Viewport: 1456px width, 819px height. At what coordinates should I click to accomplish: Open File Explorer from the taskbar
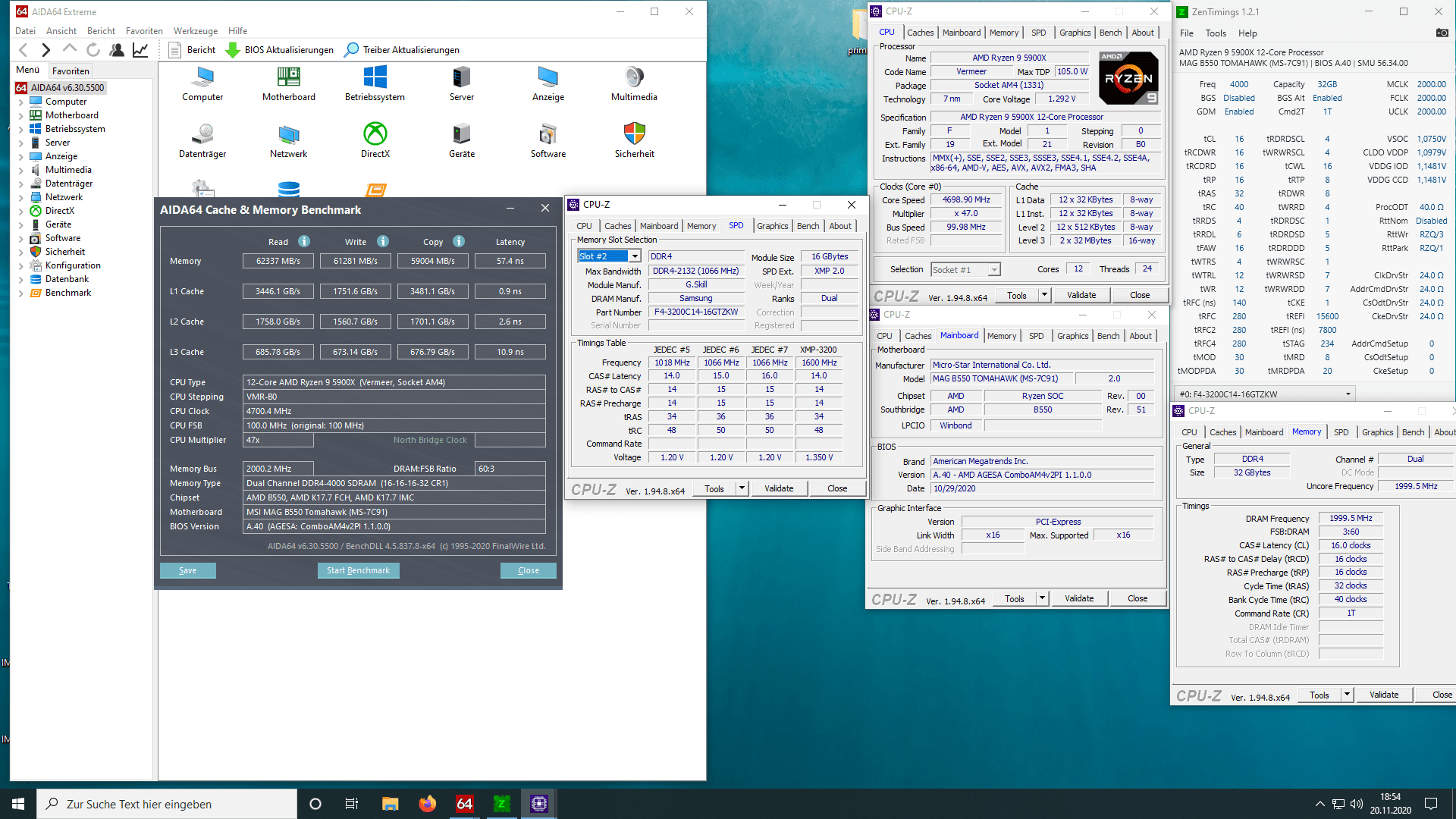(390, 804)
